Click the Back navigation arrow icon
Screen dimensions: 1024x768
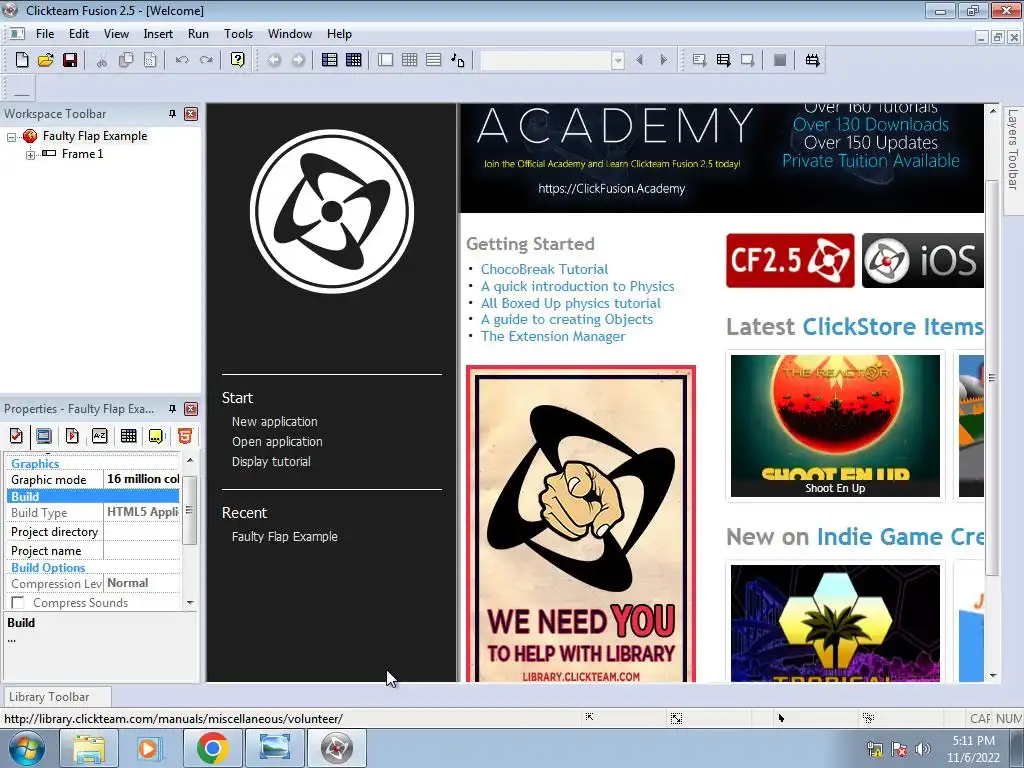(274, 60)
